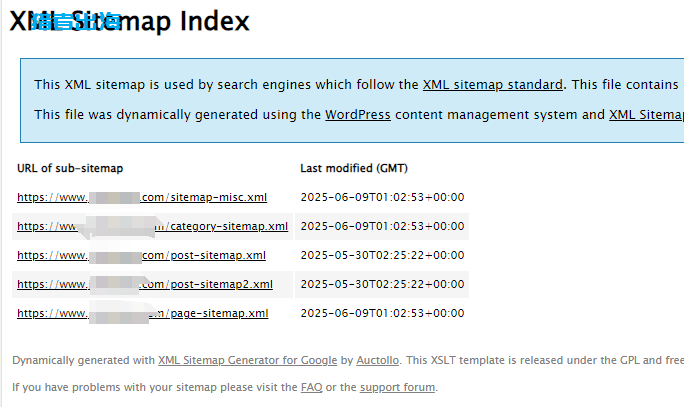Open the Auctollo link
Viewport: 684px width, 407px height.
point(377,360)
